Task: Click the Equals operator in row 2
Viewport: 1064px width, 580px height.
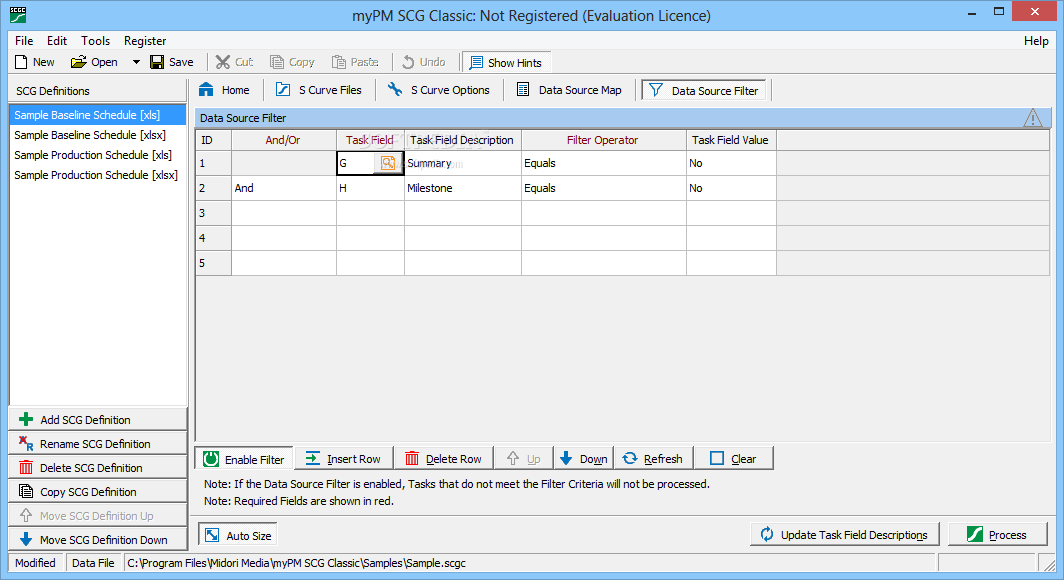Action: tap(603, 188)
